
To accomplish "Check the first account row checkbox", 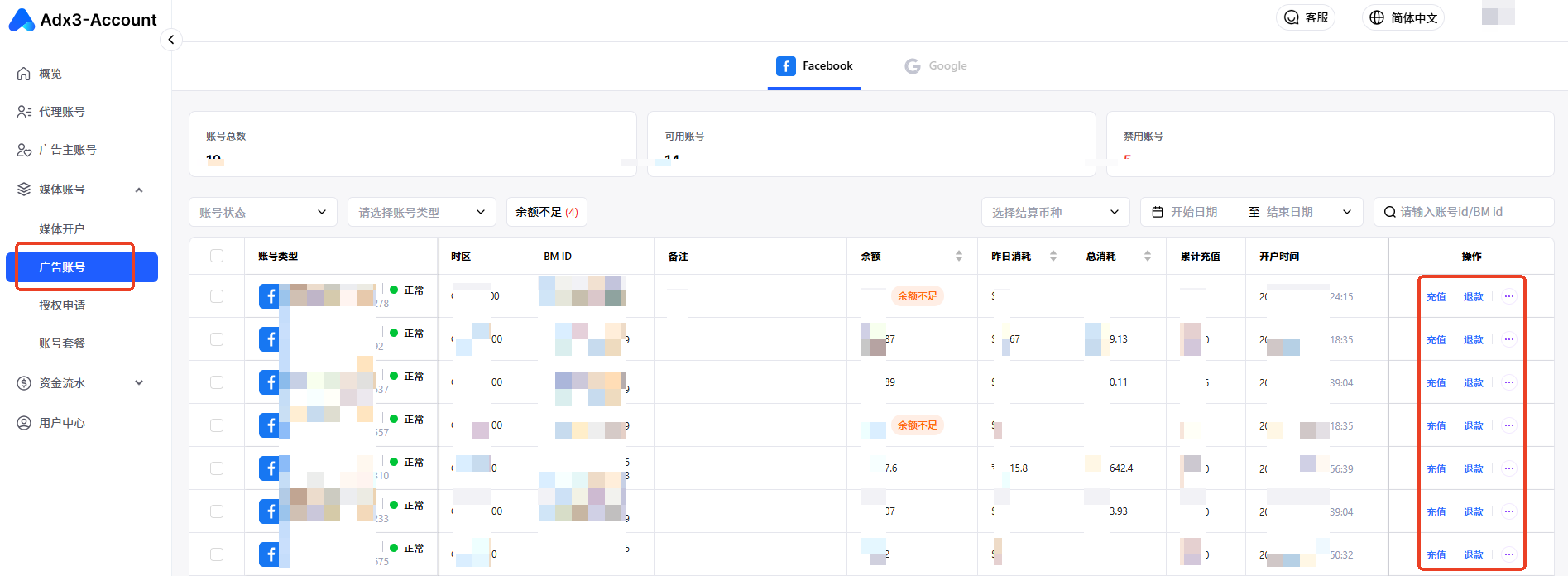I will point(217,296).
